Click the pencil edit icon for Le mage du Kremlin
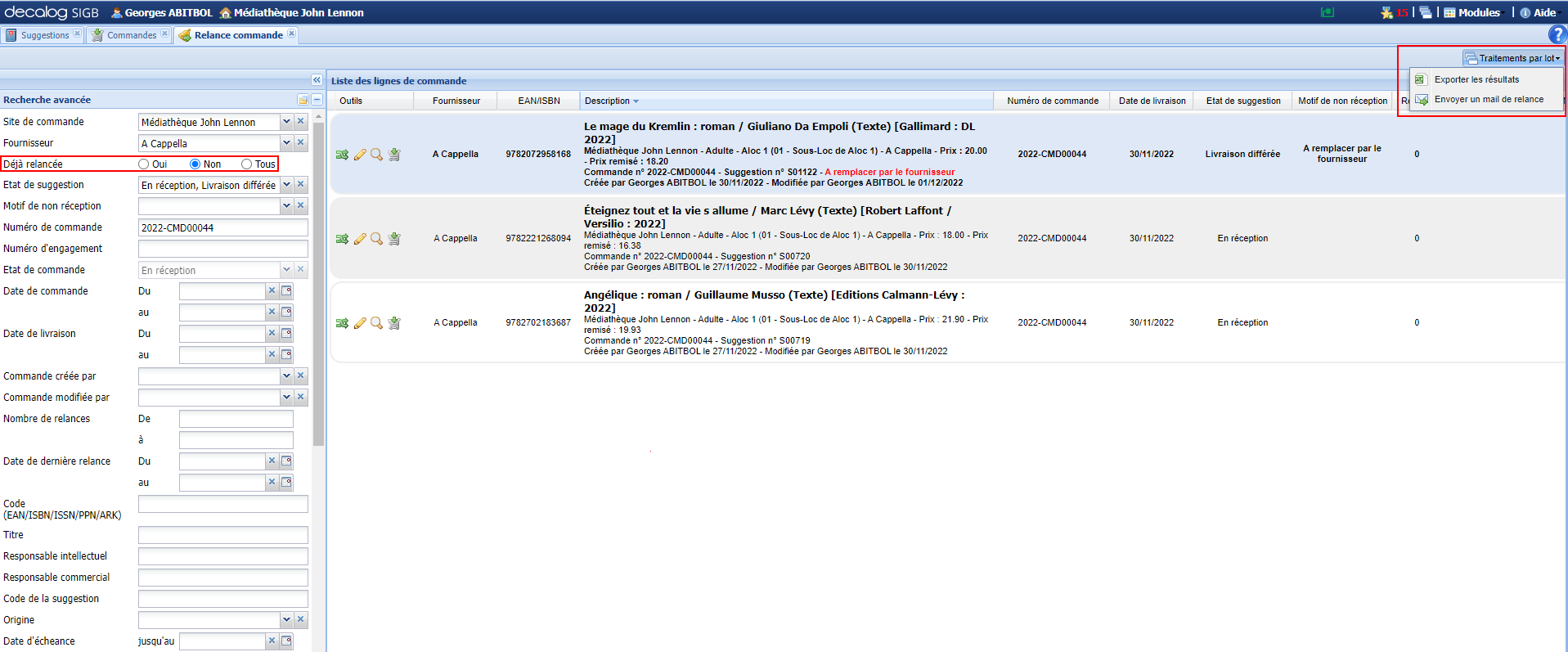The height and width of the screenshot is (652, 1568). point(360,155)
